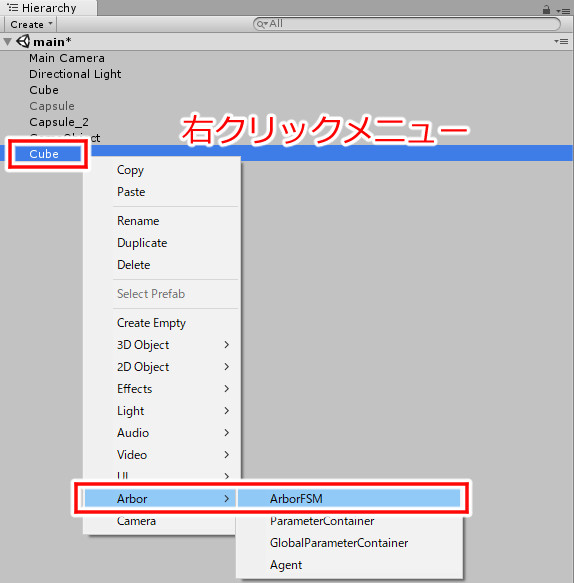Open 3D Object menu entry
This screenshot has width=574, height=583.
pyautogui.click(x=162, y=345)
